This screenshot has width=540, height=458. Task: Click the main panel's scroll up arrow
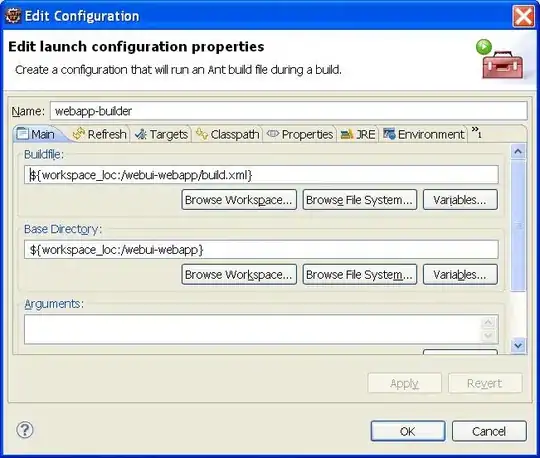[518, 152]
